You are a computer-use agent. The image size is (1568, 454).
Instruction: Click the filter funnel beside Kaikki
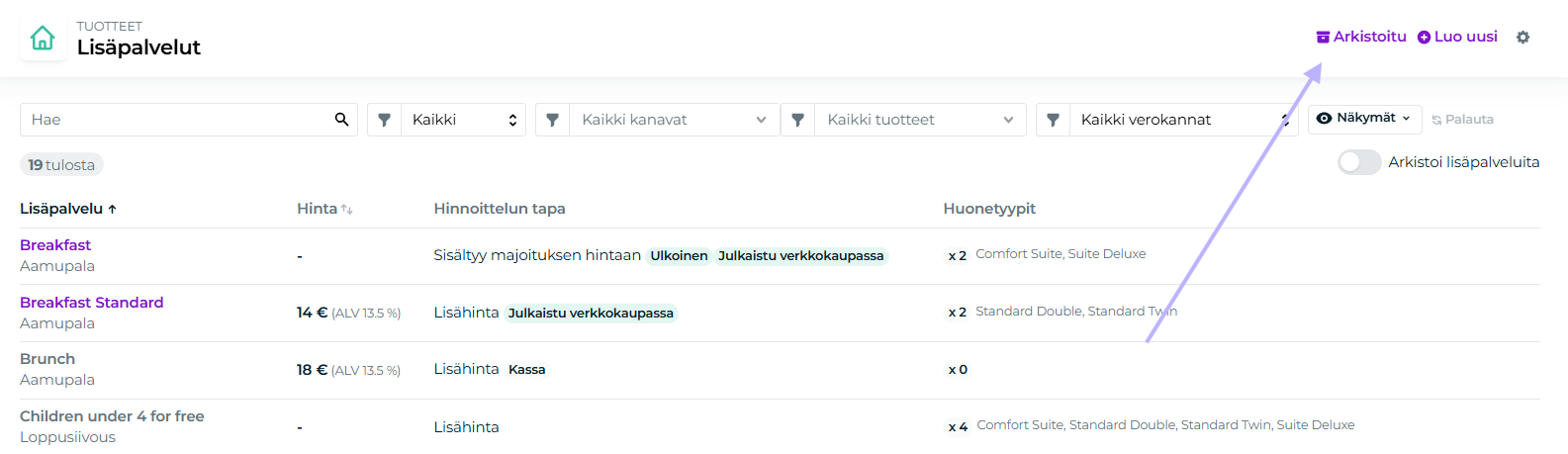(384, 120)
